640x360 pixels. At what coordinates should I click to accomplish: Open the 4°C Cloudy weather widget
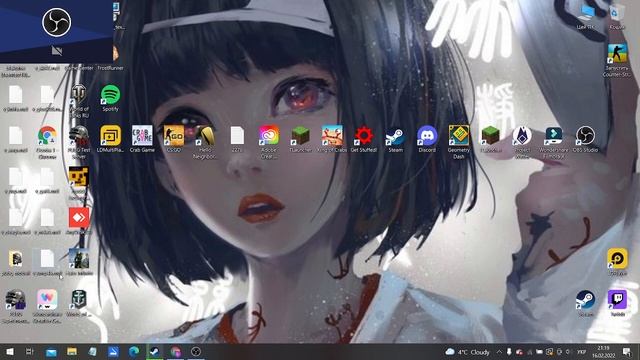click(468, 352)
